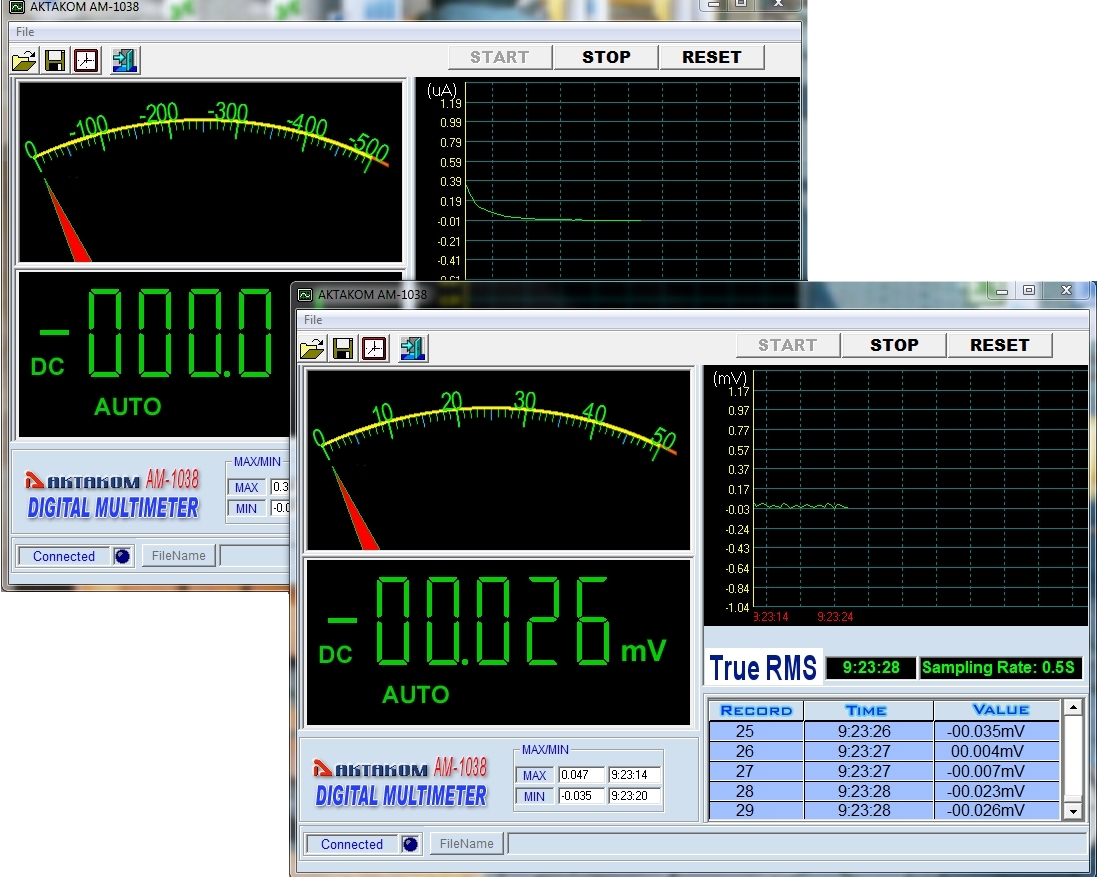Click analog needle gauge in back window
This screenshot has height=877, width=1097.
pos(210,172)
